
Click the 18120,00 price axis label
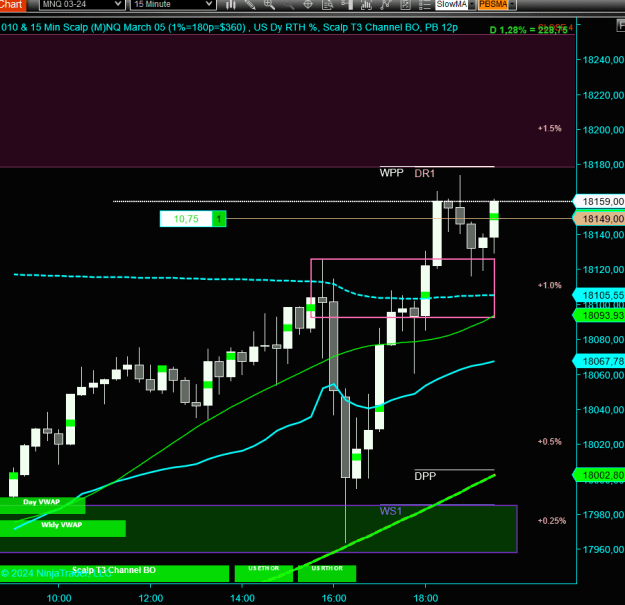tap(603, 270)
